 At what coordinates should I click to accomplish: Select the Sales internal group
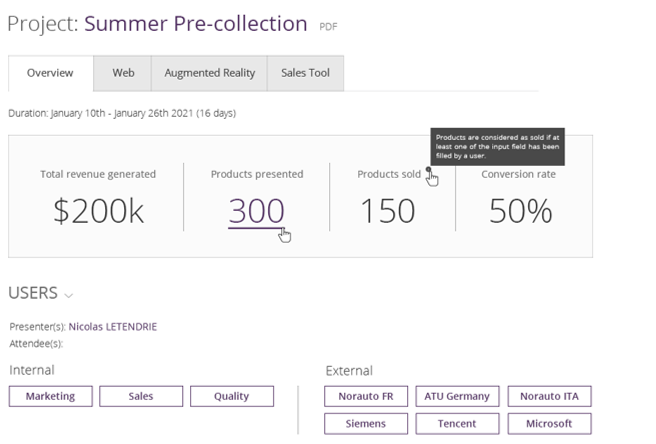tap(141, 397)
